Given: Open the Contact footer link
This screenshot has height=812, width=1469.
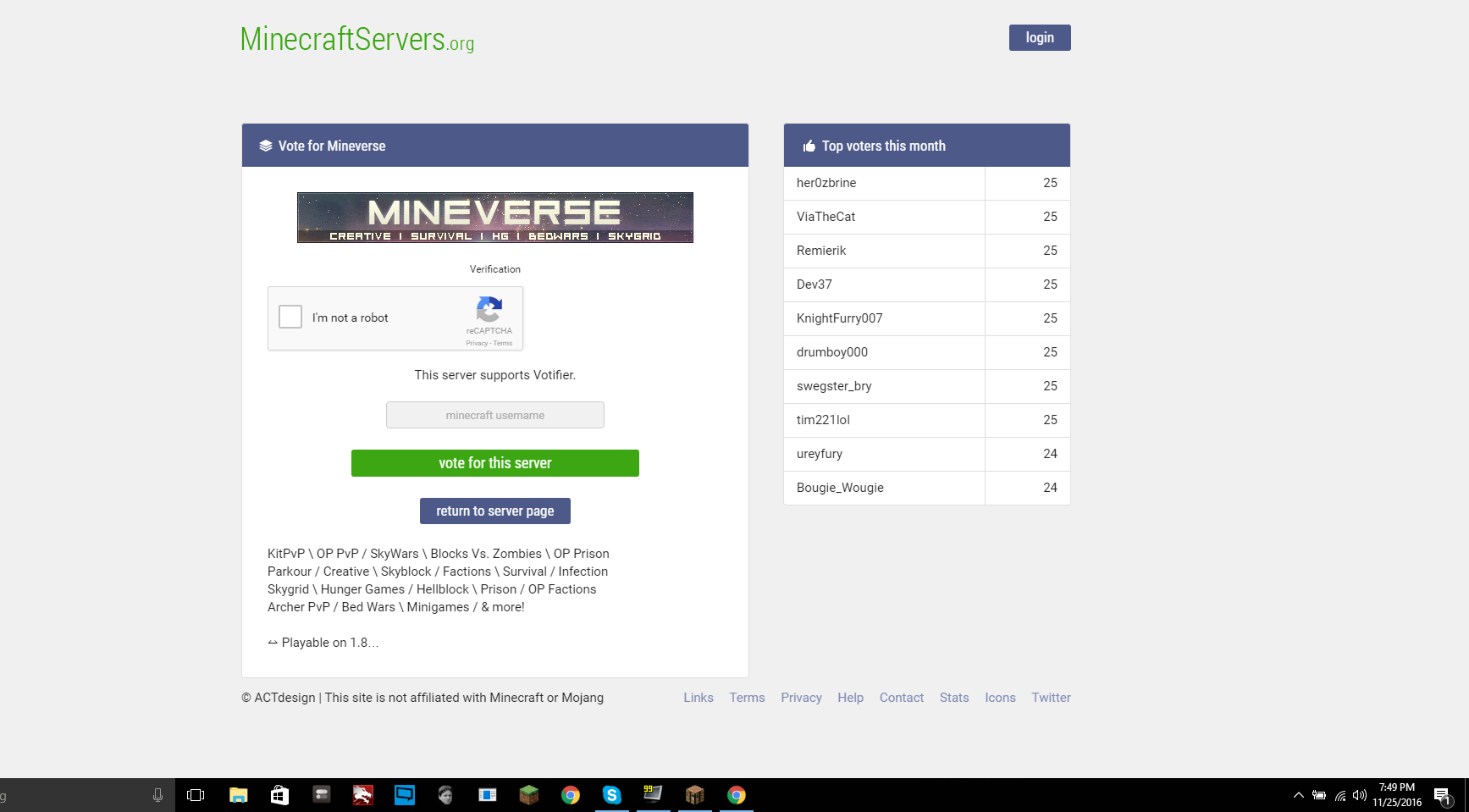Looking at the screenshot, I should tap(902, 698).
